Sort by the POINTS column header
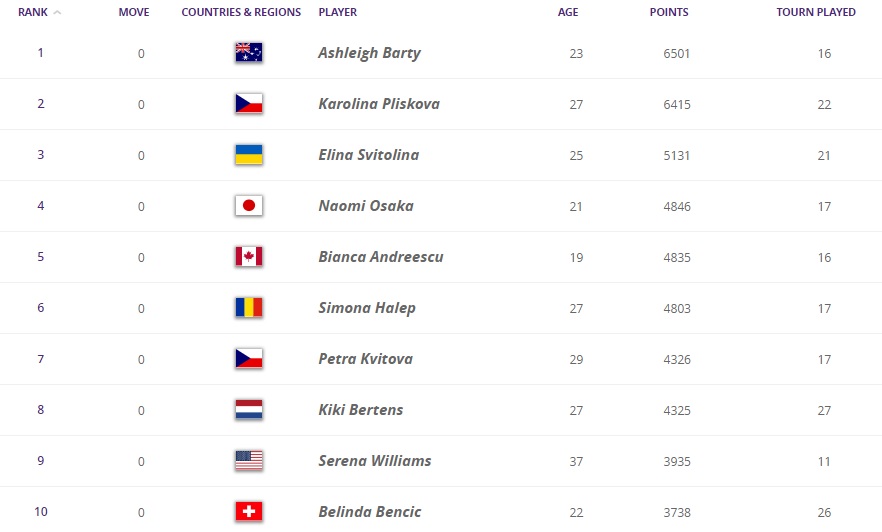The width and height of the screenshot is (882, 532). 669,12
